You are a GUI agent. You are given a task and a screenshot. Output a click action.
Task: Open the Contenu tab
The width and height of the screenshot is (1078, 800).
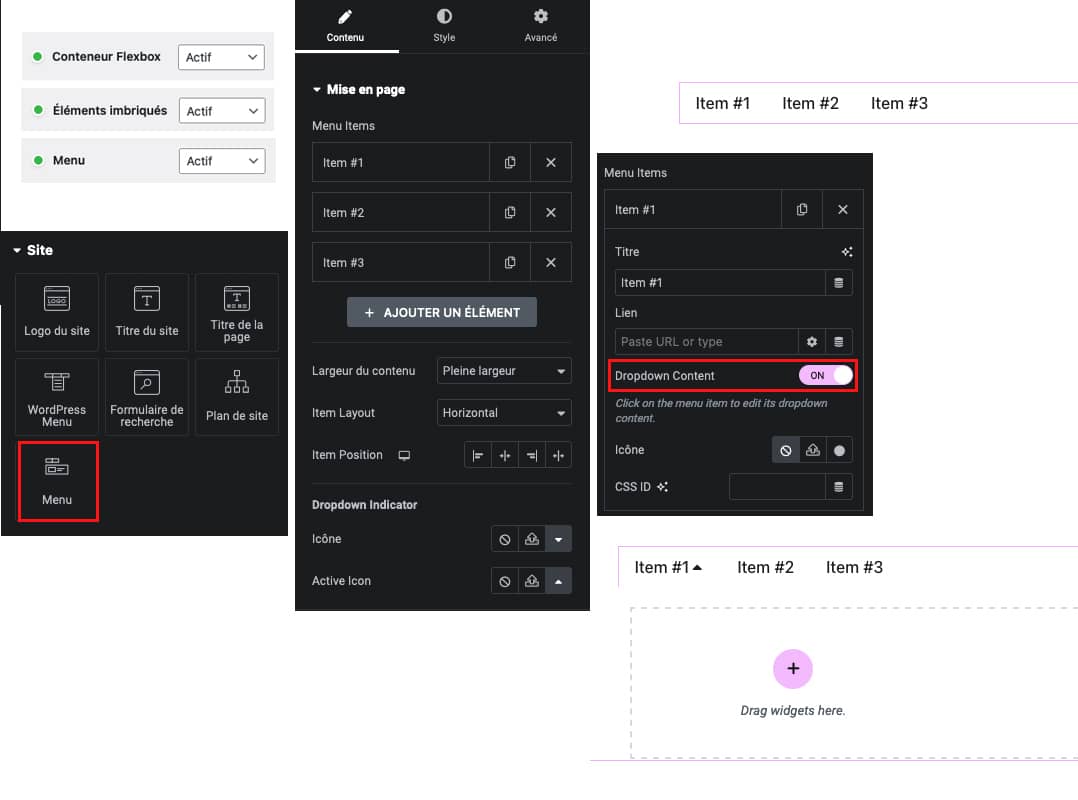[x=345, y=26]
